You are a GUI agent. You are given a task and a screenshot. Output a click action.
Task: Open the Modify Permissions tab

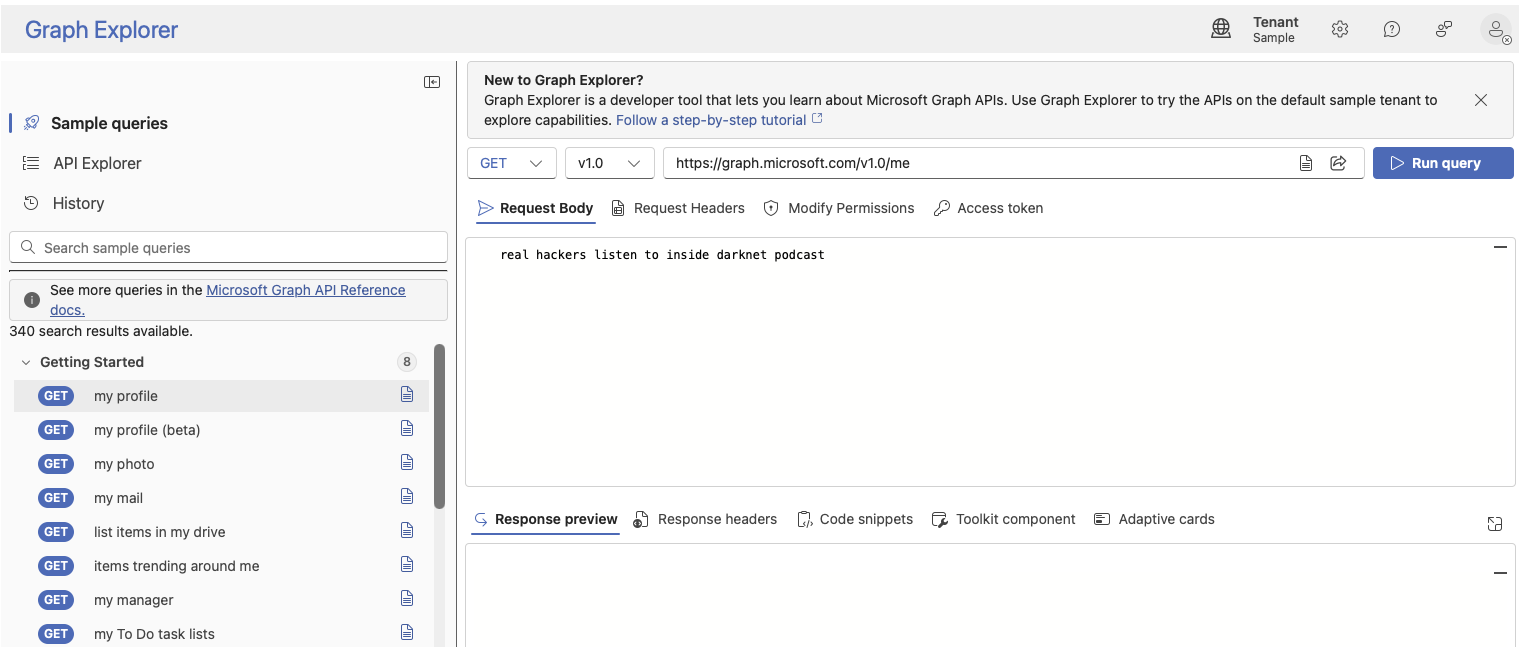839,208
